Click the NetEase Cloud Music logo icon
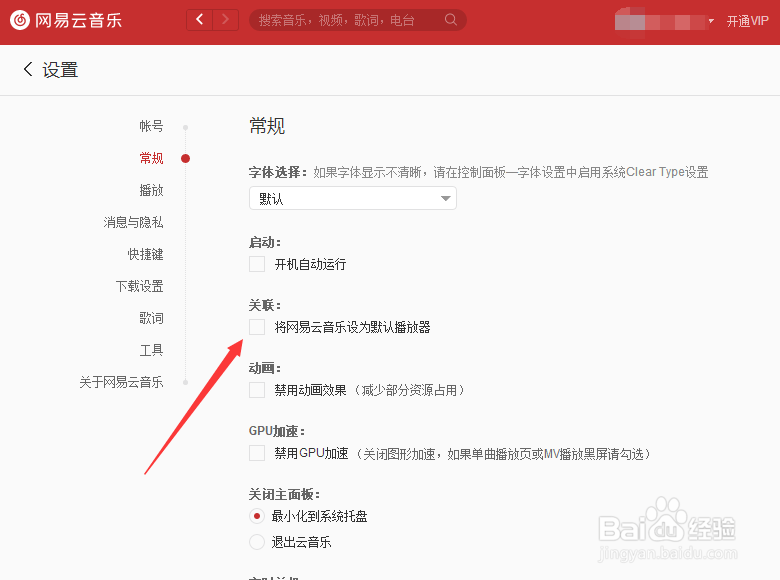Image resolution: width=780 pixels, height=580 pixels. click(x=20, y=20)
